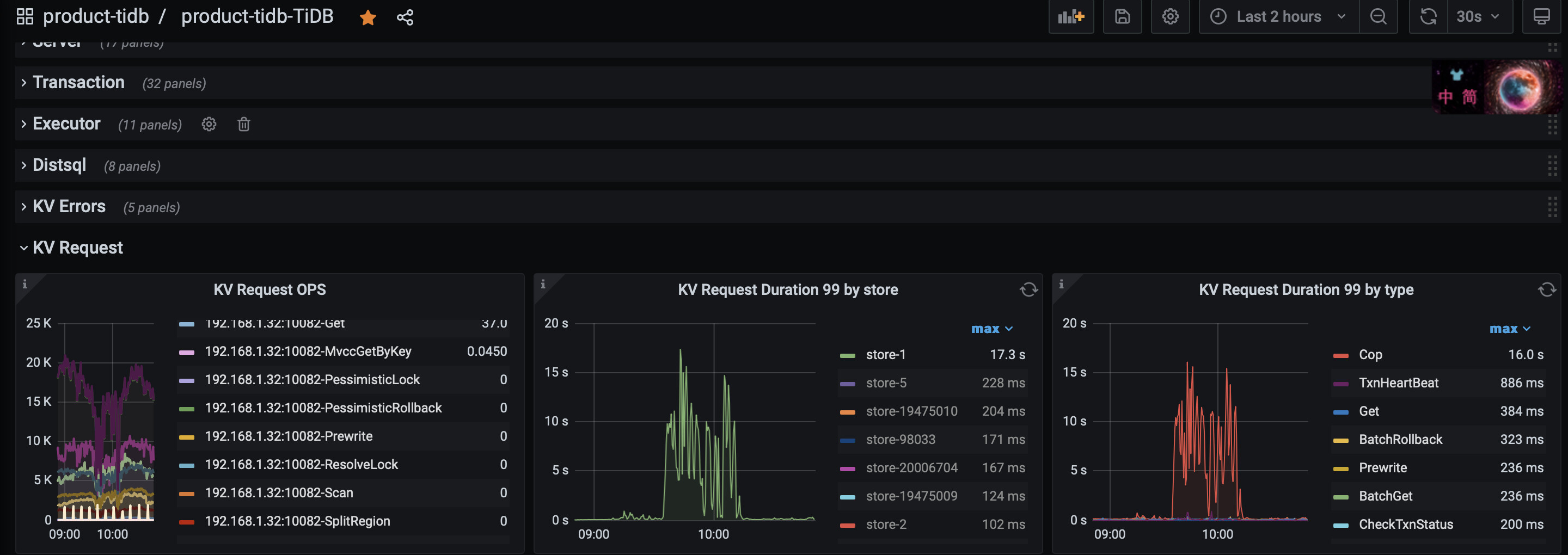Toggle the store-1 series in the legend

886,355
